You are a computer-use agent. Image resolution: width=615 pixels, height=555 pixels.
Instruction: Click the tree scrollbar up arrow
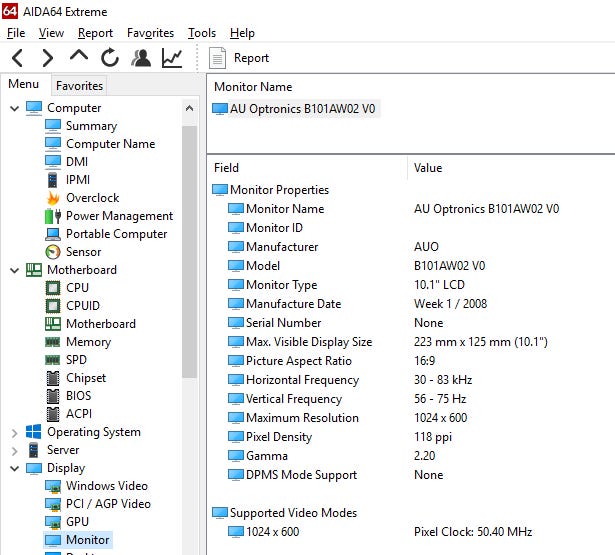[x=189, y=109]
